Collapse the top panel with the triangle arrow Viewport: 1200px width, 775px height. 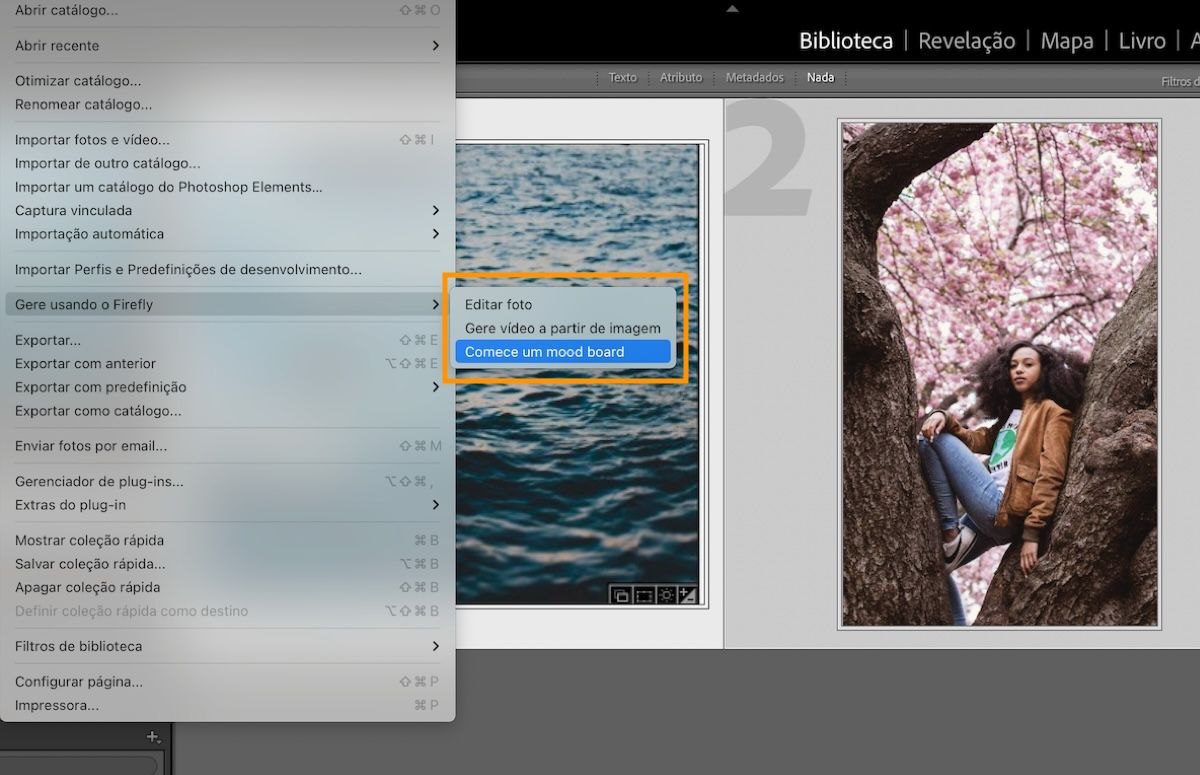coord(732,8)
